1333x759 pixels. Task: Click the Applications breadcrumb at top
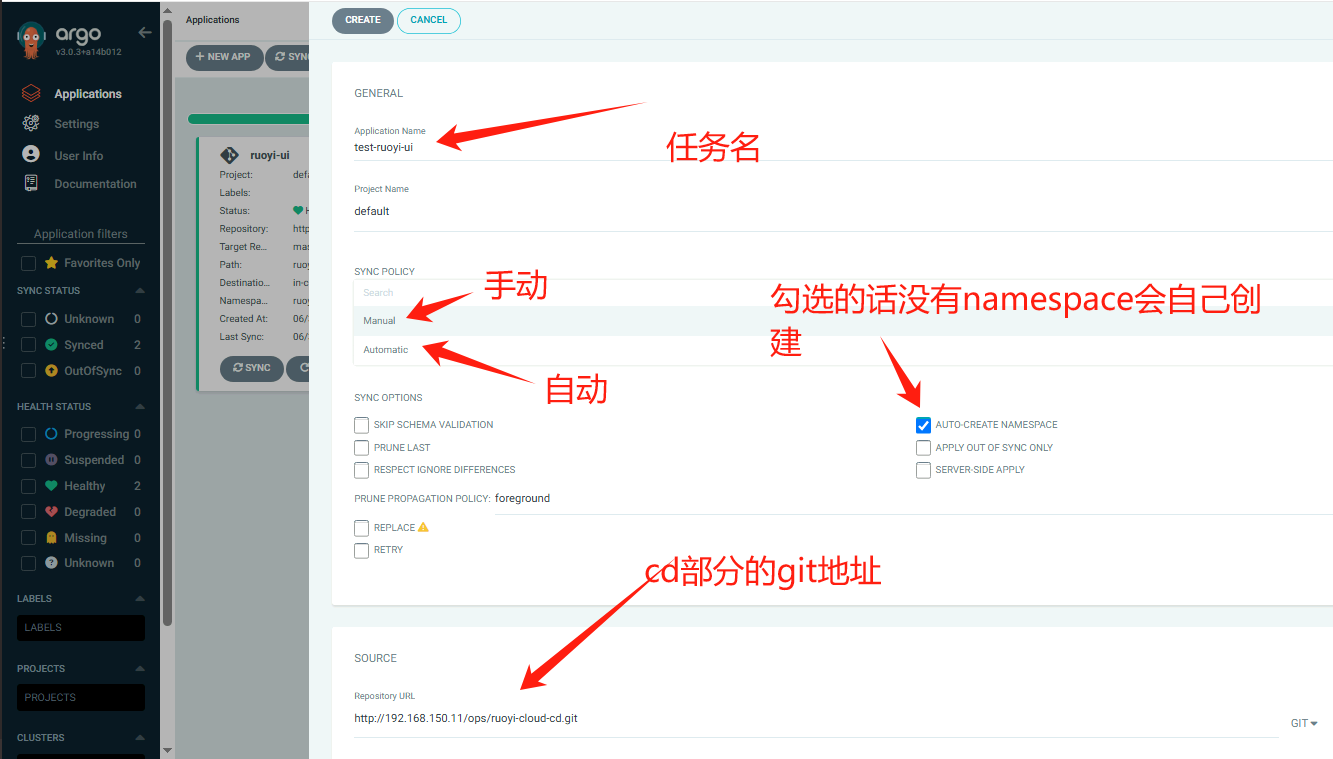tap(213, 19)
